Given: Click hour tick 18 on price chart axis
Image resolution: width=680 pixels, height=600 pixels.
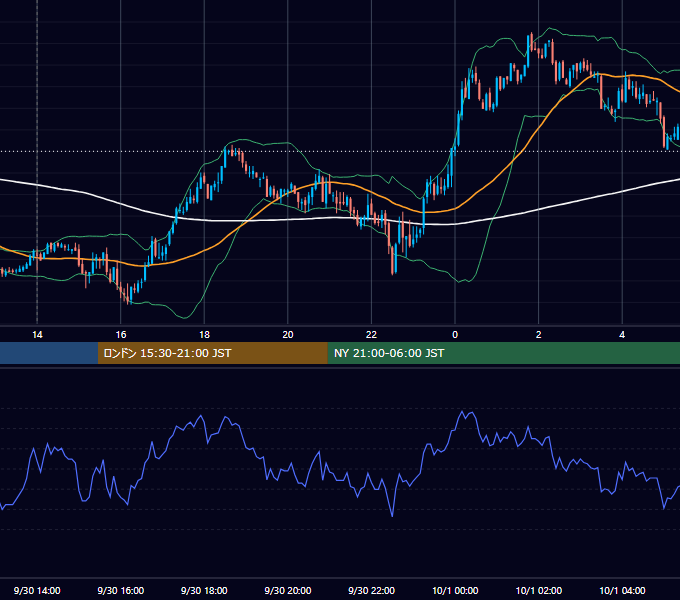Looking at the screenshot, I should tap(204, 335).
